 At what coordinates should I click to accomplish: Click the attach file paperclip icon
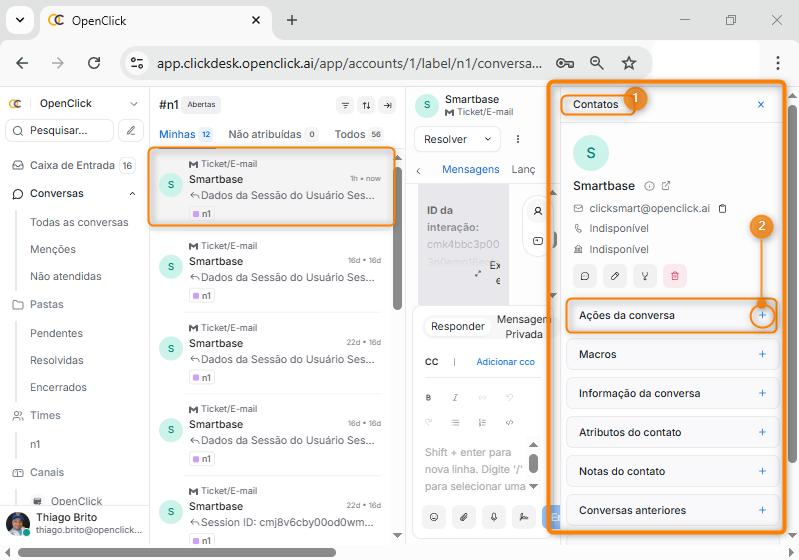tap(463, 516)
